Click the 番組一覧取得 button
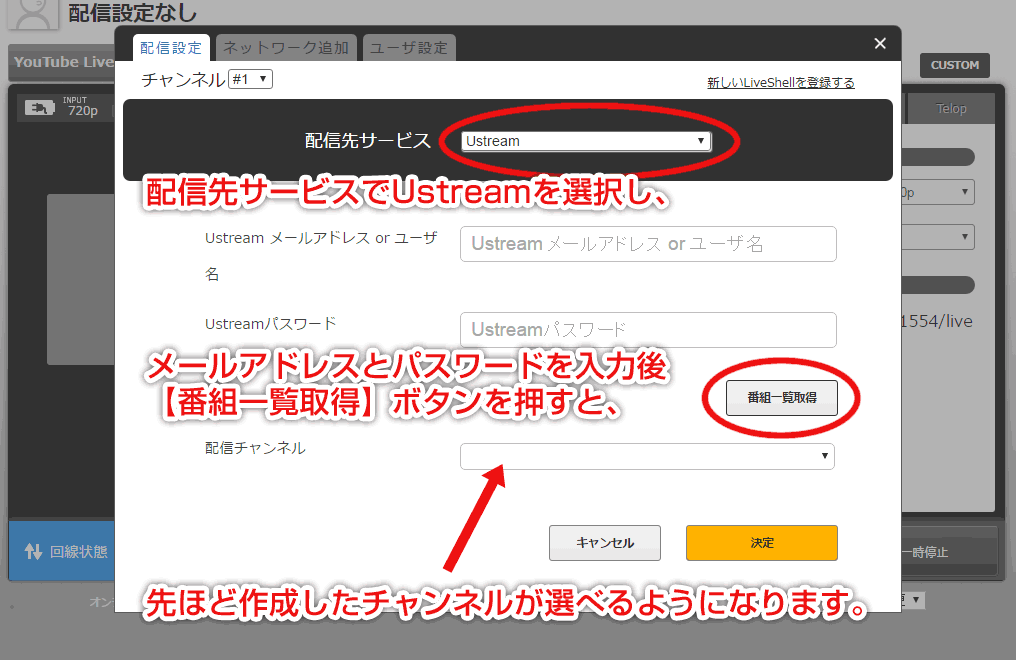The height and width of the screenshot is (660, 1016). pos(781,398)
